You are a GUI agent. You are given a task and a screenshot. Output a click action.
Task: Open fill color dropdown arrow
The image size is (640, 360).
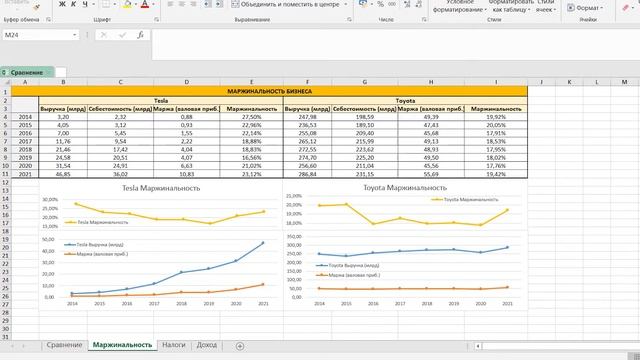pyautogui.click(x=136, y=4)
